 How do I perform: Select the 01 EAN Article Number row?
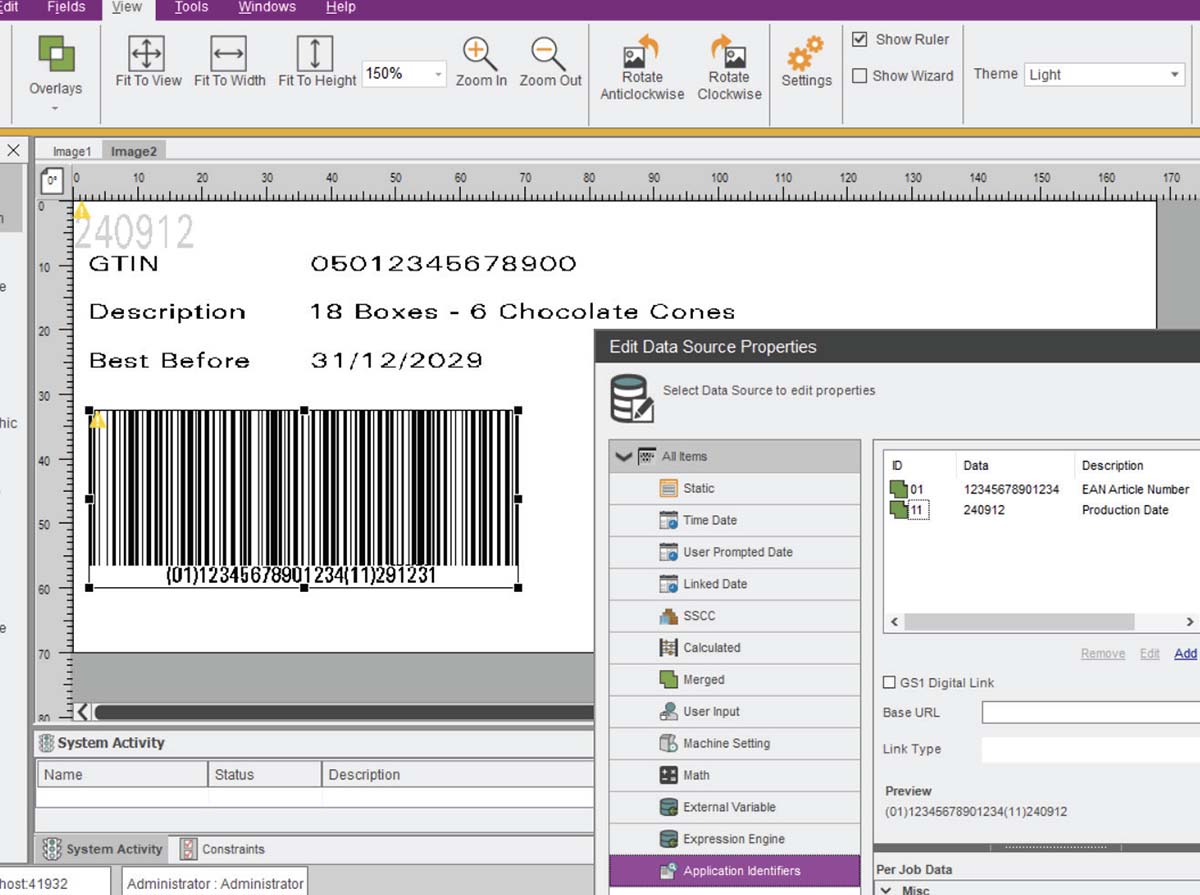click(1040, 490)
